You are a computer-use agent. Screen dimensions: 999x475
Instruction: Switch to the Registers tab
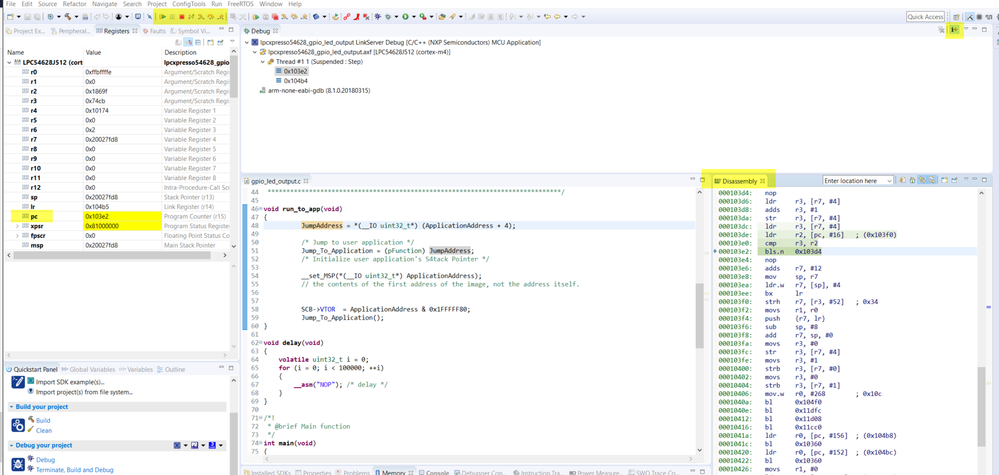[x=115, y=31]
